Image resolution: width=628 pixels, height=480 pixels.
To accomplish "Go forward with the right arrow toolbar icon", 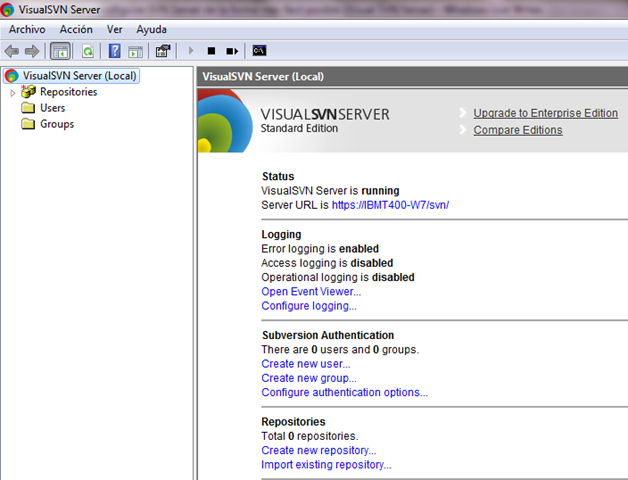I will 32,51.
